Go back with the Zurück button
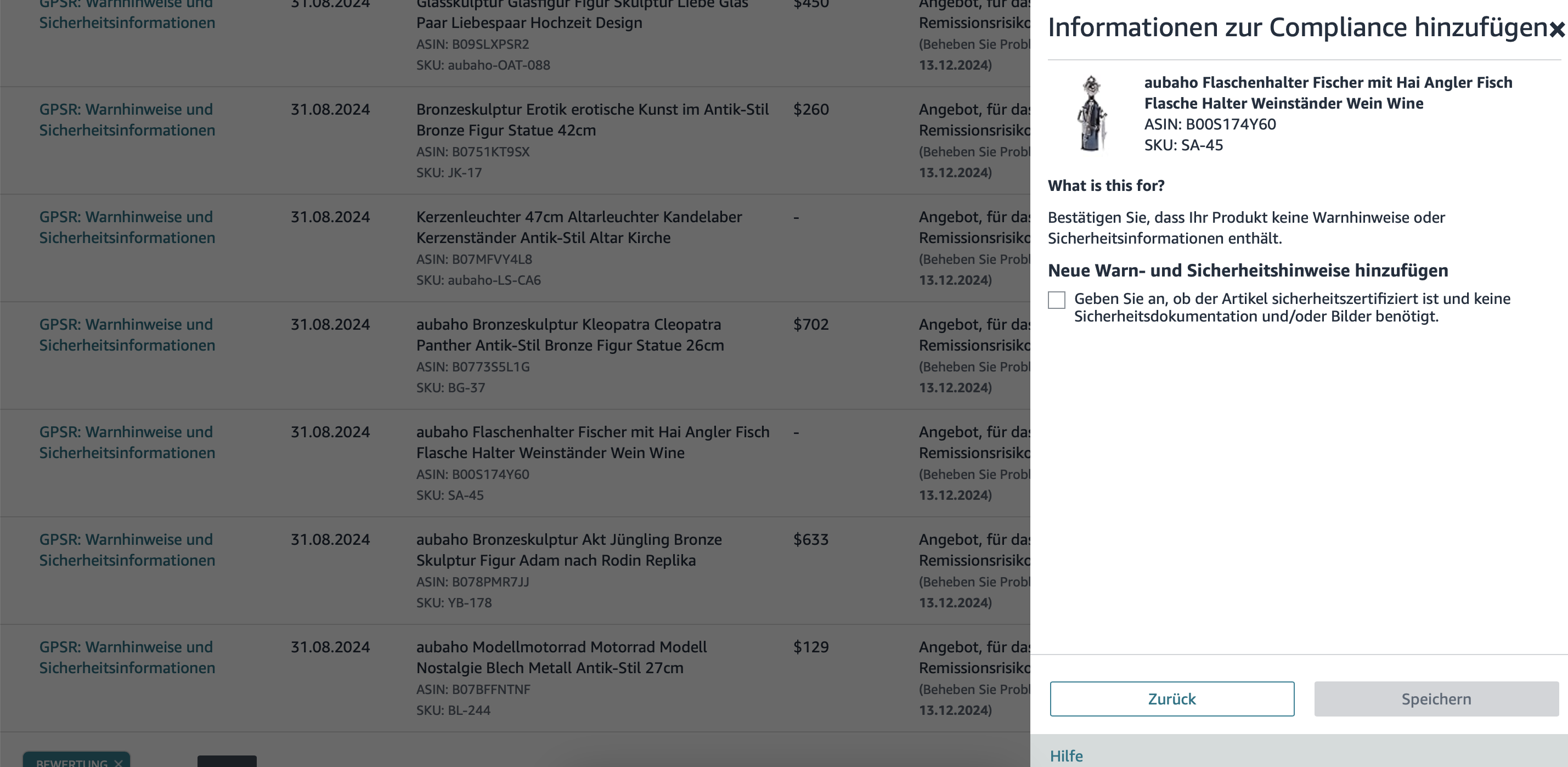 pyautogui.click(x=1172, y=699)
